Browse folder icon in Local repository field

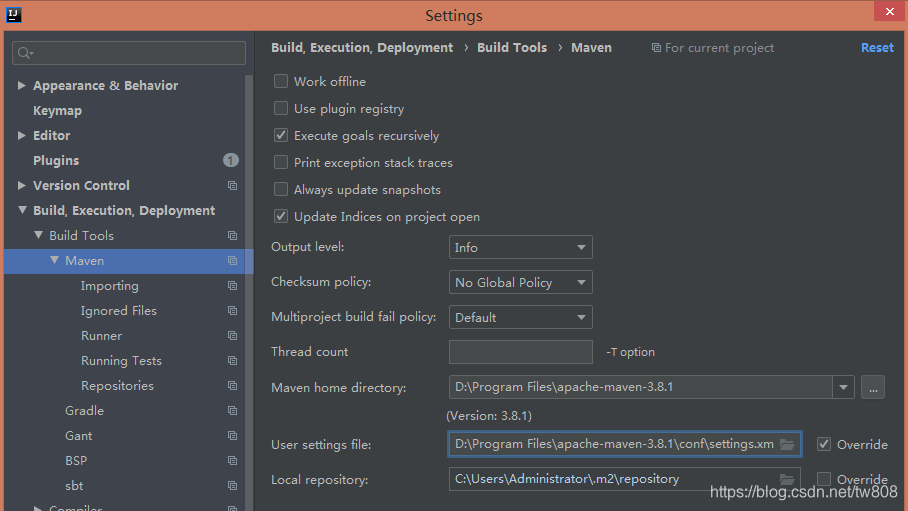pyautogui.click(x=787, y=479)
